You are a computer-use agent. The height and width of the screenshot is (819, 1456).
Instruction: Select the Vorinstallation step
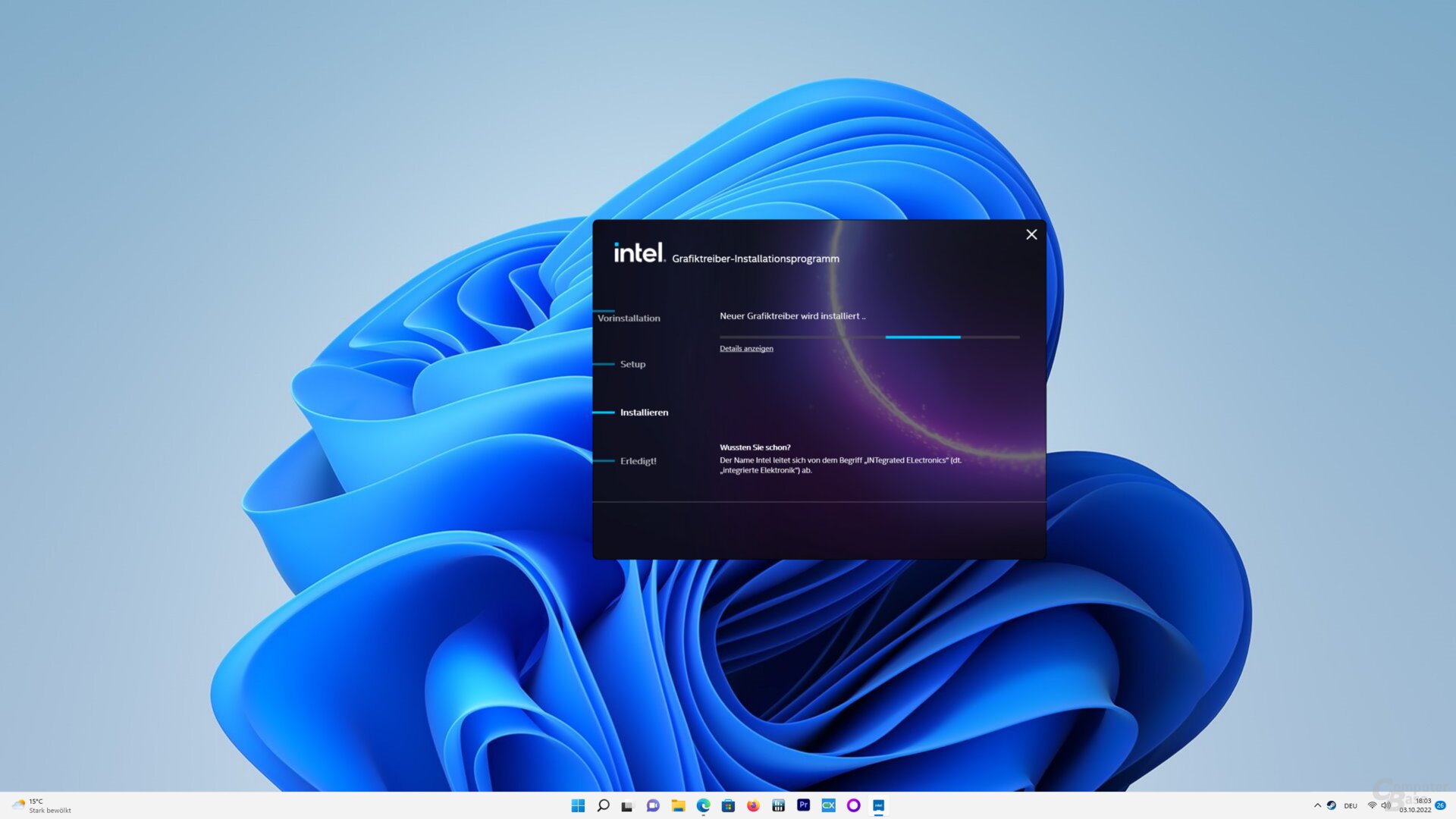tap(629, 318)
